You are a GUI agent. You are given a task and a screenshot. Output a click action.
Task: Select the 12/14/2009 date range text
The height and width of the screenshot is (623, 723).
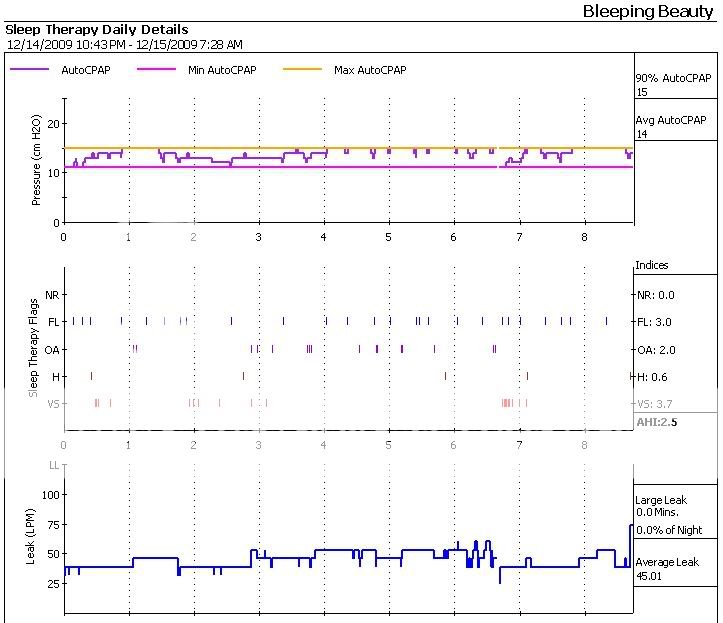pyautogui.click(x=124, y=45)
